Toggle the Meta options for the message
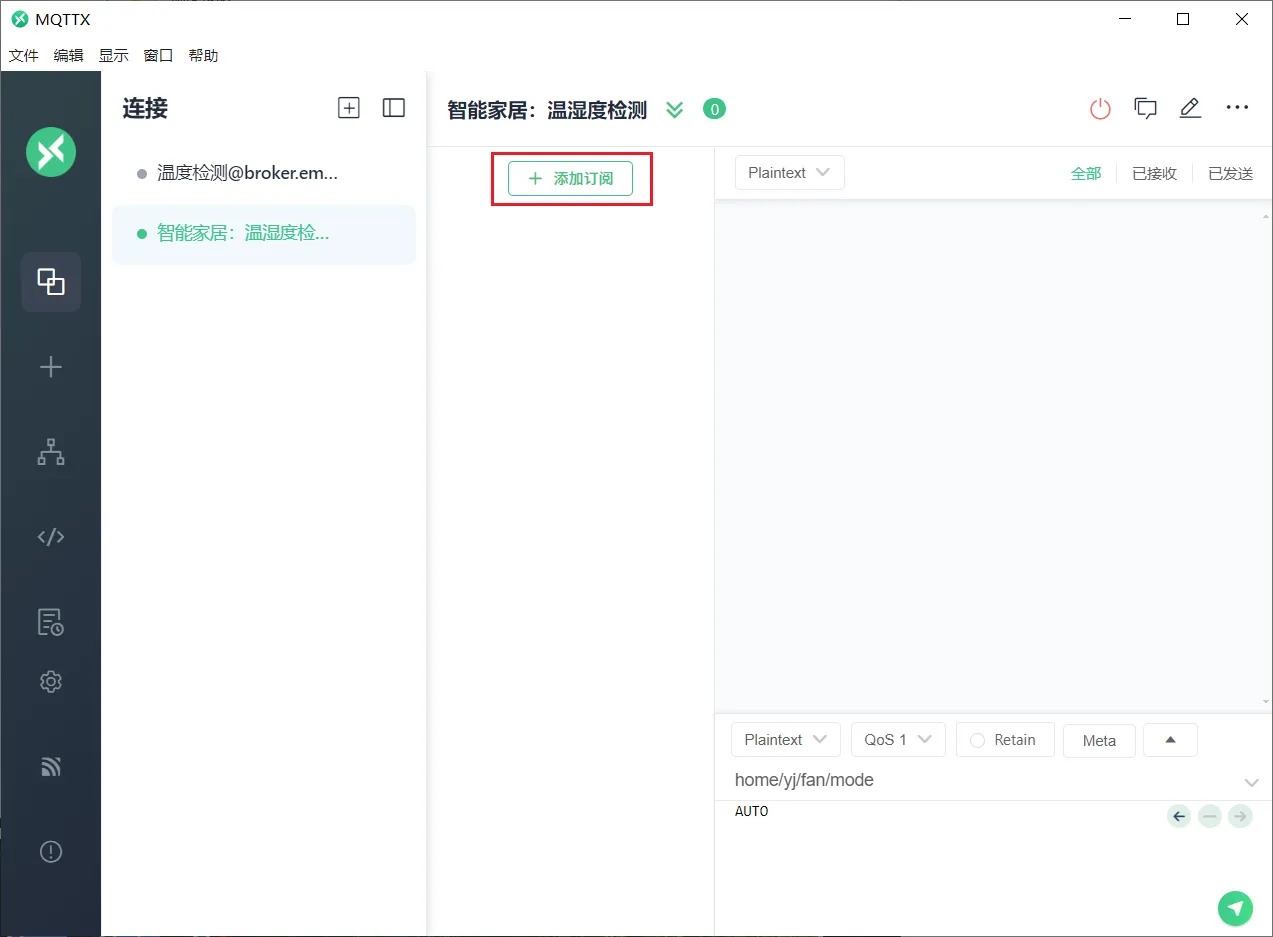 (x=1098, y=740)
